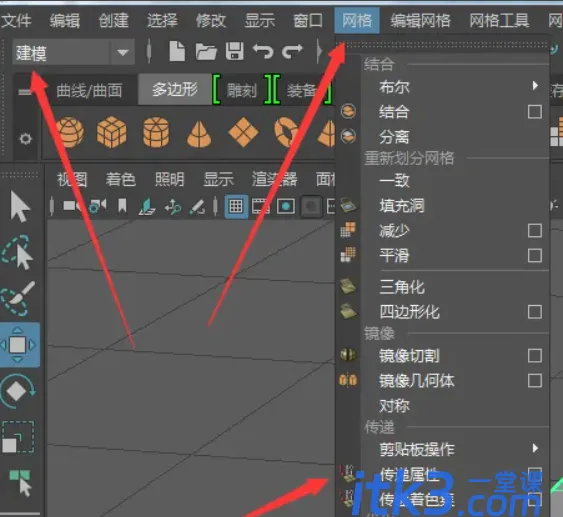Click the Save scene icon
This screenshot has height=517, width=563.
pyautogui.click(x=235, y=51)
